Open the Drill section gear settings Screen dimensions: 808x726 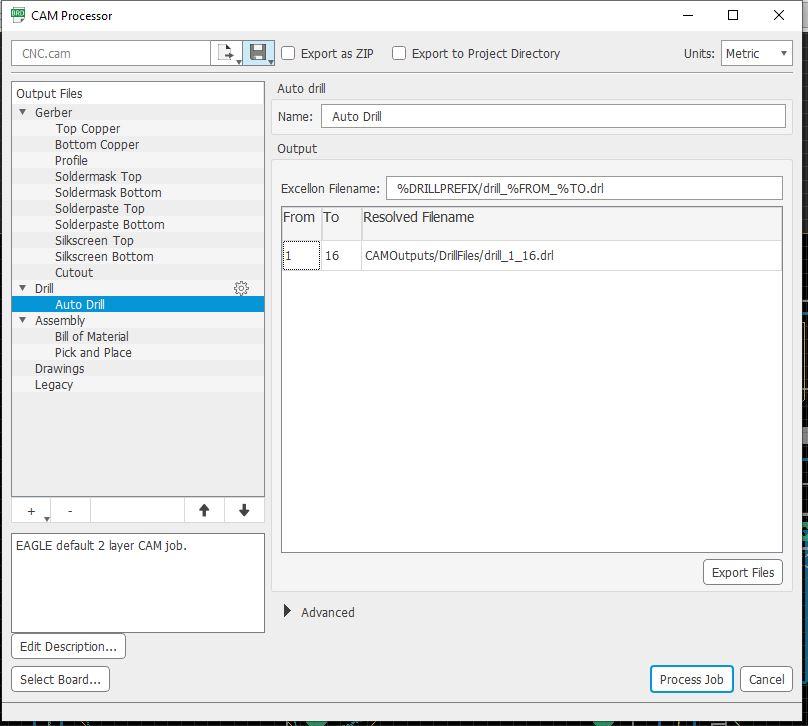[241, 289]
